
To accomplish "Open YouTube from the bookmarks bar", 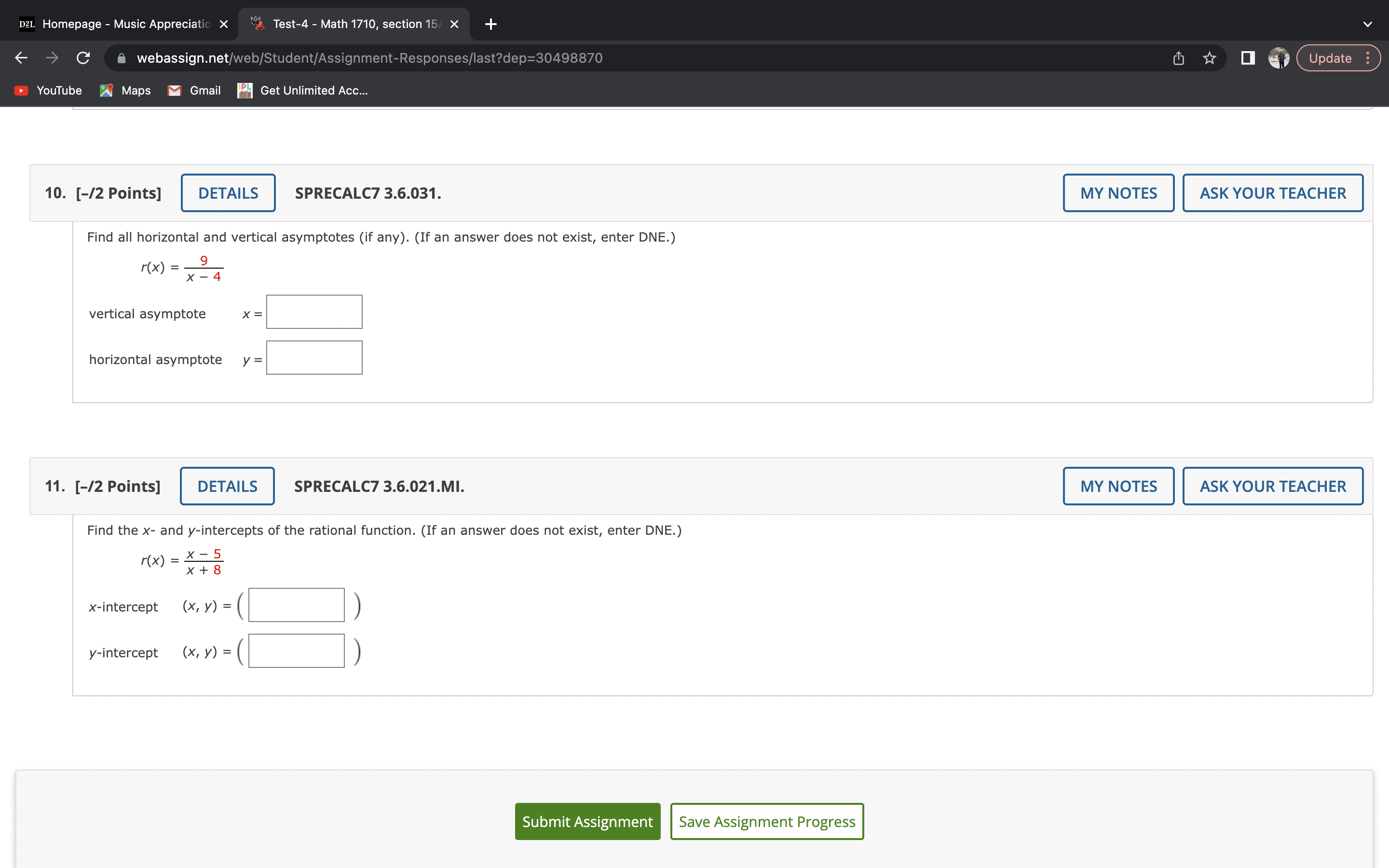I will pyautogui.click(x=48, y=90).
